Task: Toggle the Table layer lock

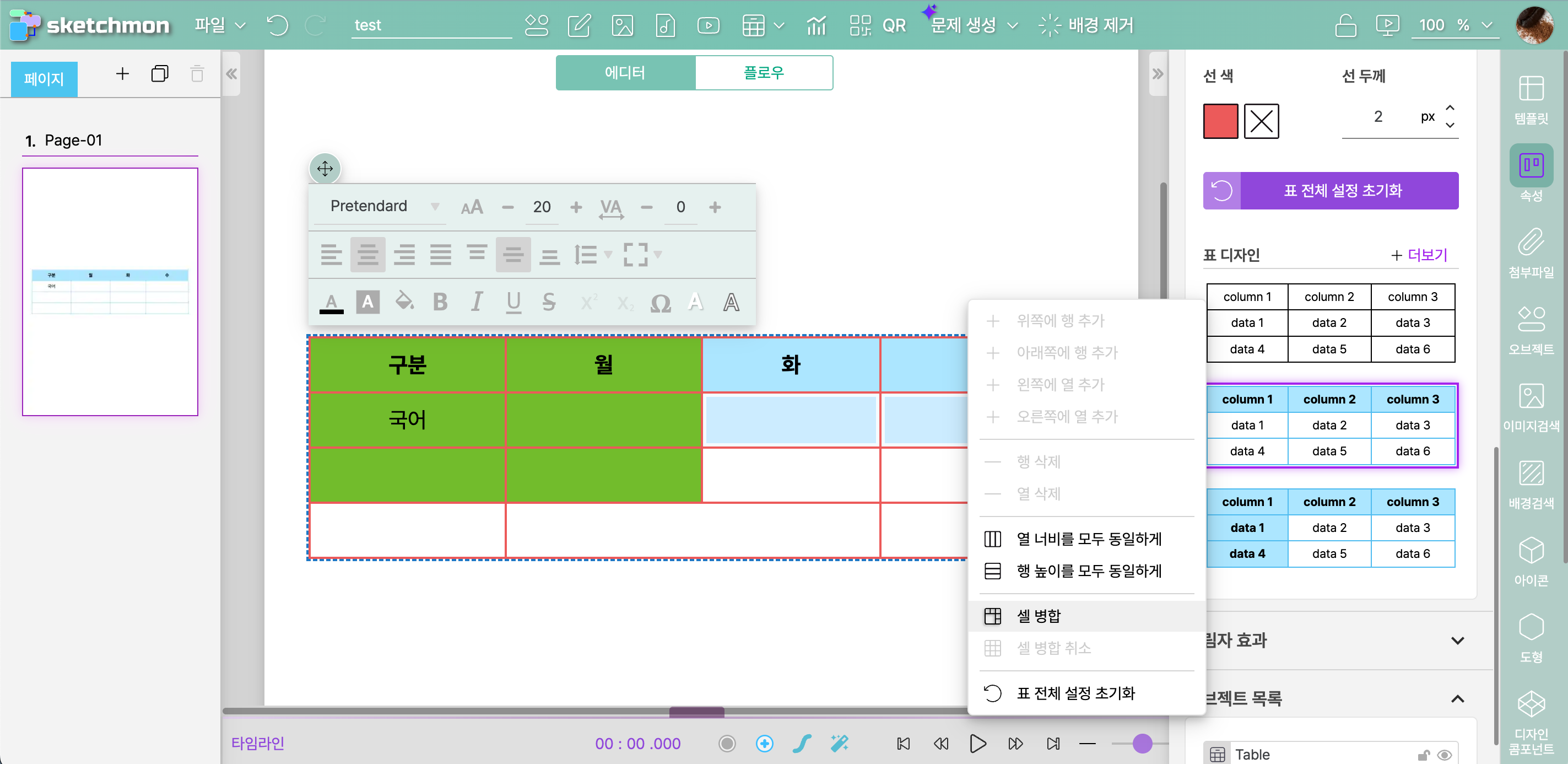Action: click(x=1423, y=755)
